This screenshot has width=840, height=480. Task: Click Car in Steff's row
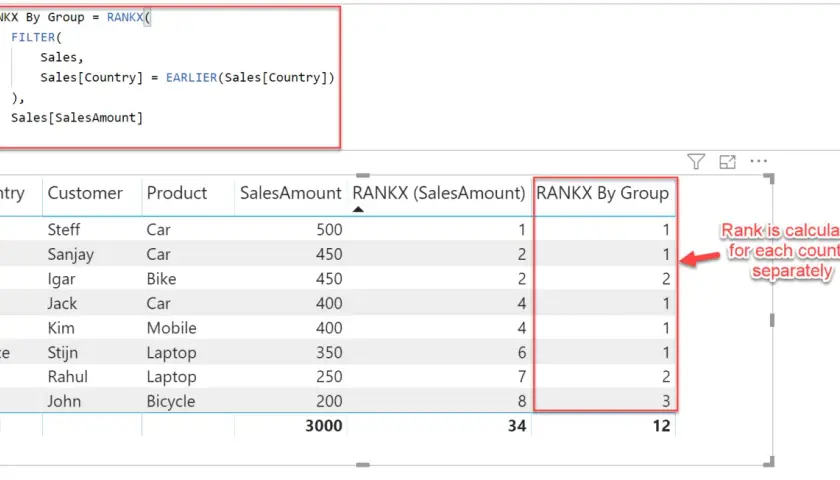click(159, 230)
